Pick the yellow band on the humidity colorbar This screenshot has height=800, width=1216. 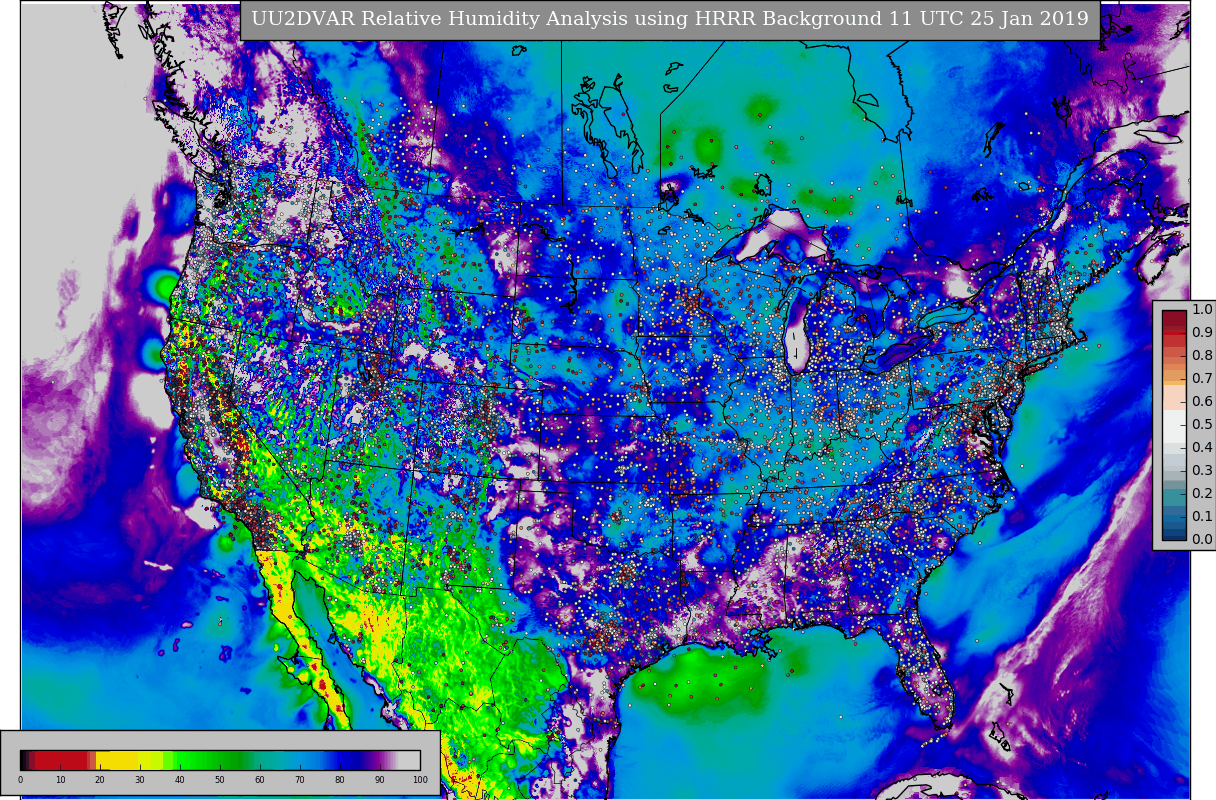(130, 760)
